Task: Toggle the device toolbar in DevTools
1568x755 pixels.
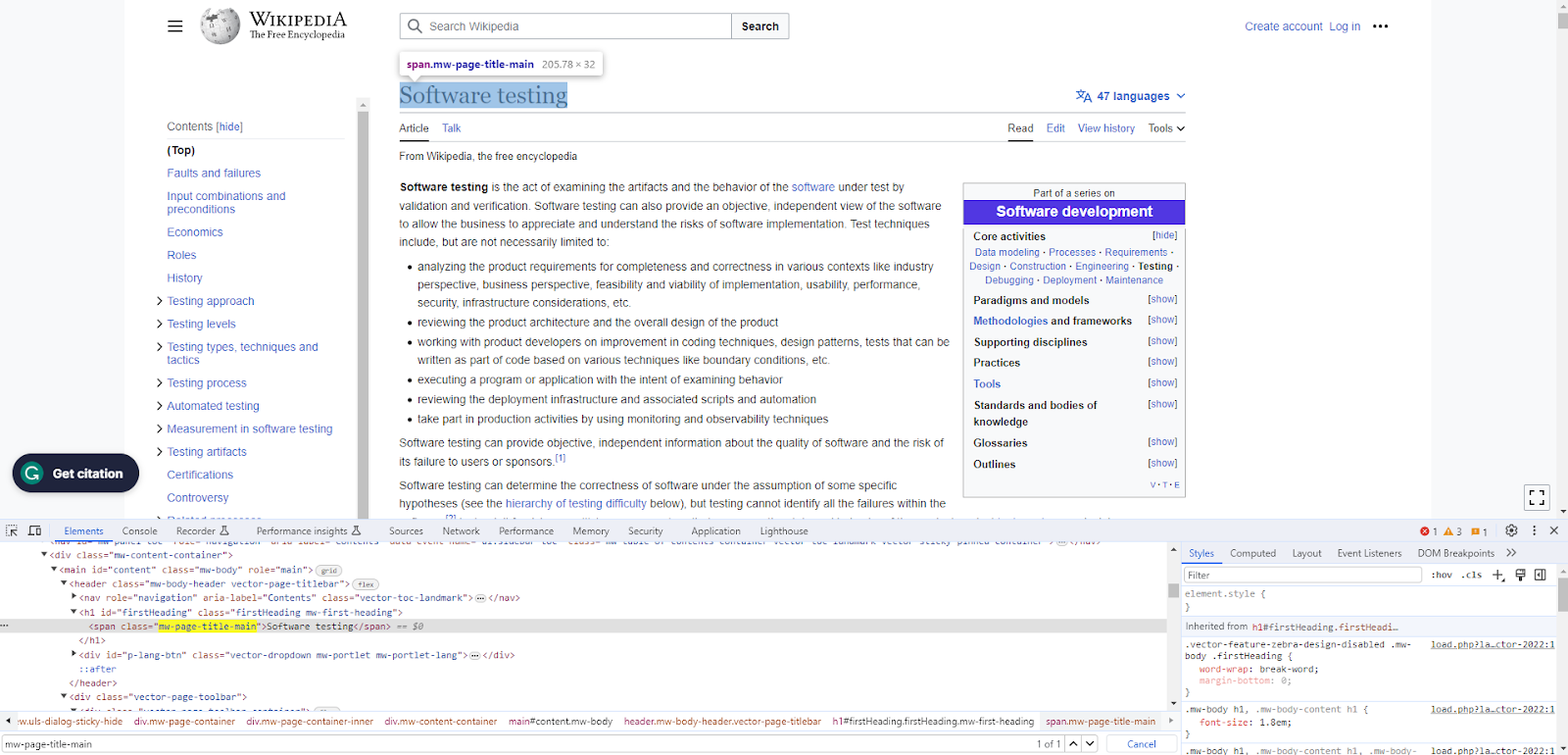Action: click(x=35, y=530)
